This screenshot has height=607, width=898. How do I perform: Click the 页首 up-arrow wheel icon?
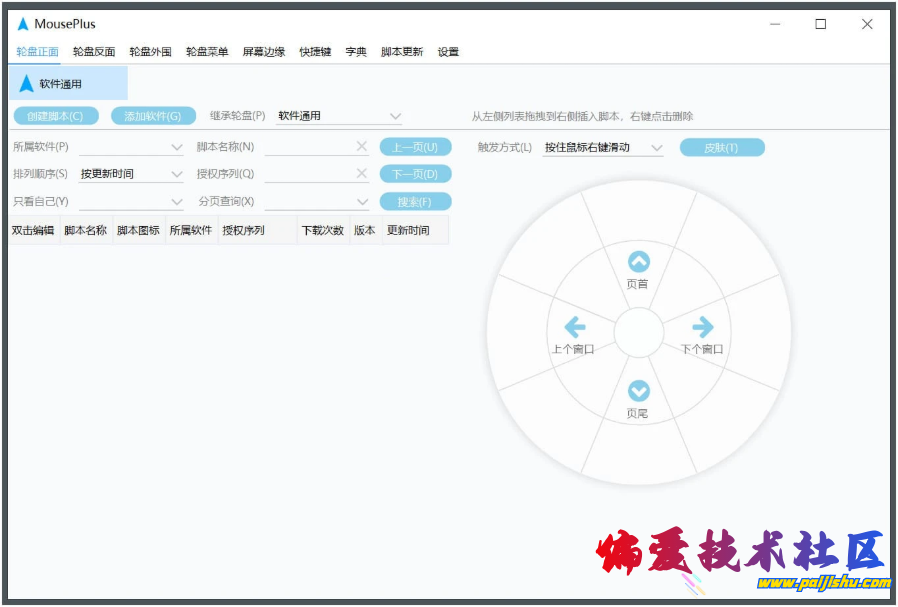pos(638,262)
